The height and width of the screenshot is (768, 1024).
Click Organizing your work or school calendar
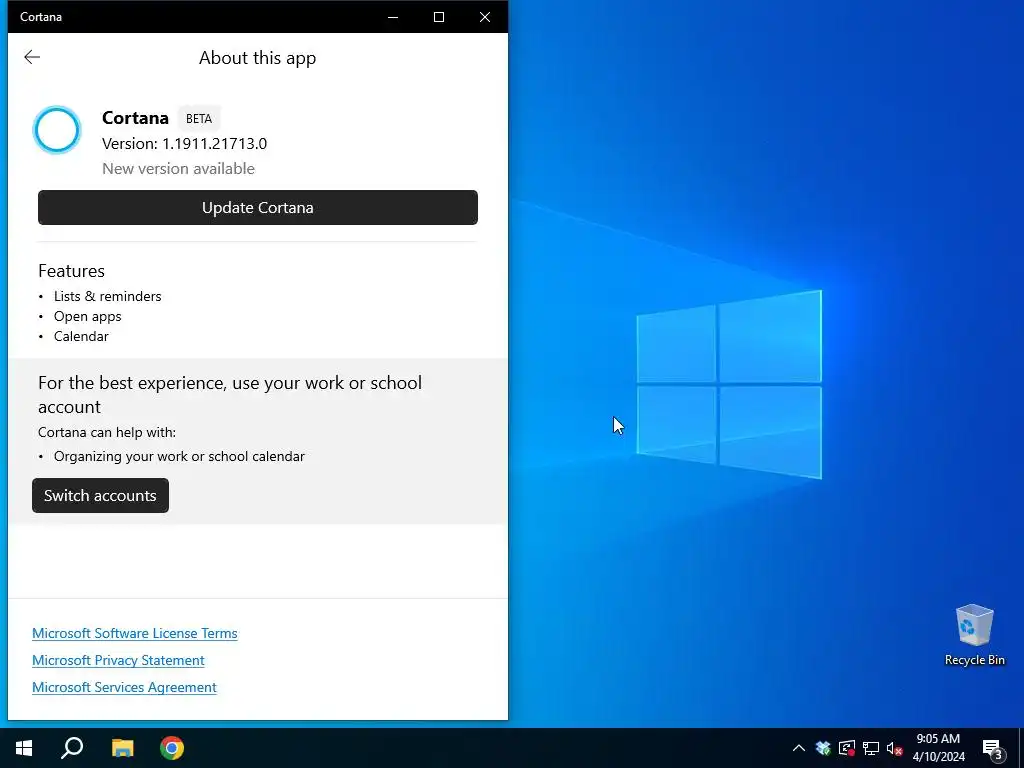point(180,456)
